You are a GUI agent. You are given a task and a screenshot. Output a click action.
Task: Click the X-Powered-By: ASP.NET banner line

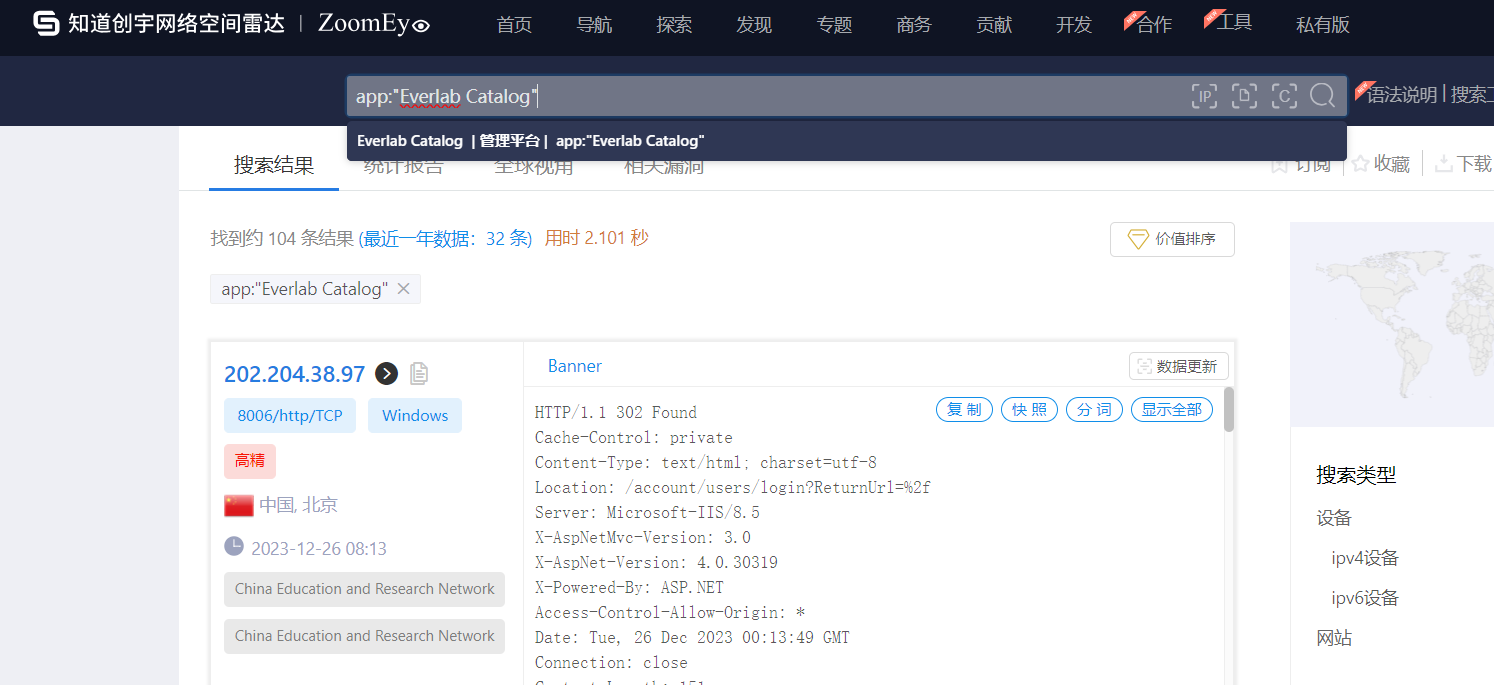[629, 588]
